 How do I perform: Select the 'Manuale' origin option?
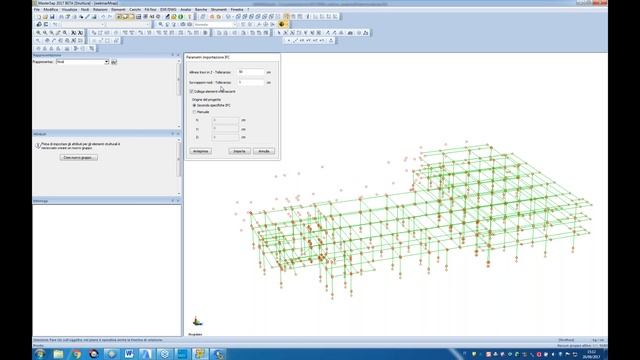[x=194, y=112]
